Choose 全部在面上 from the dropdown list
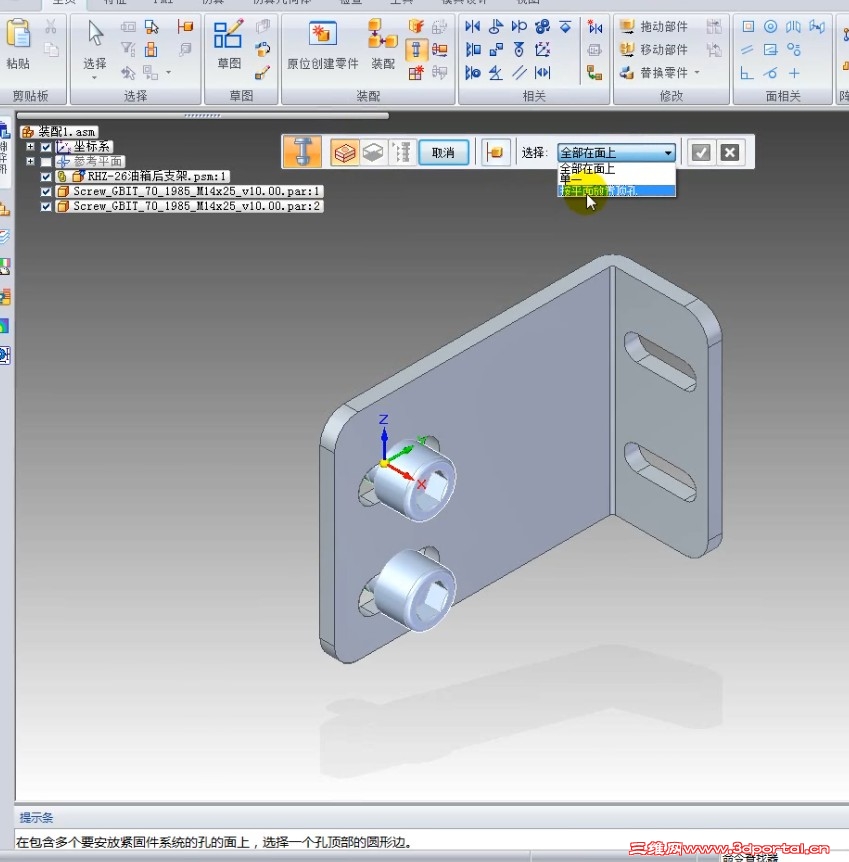849x862 pixels. (x=616, y=169)
